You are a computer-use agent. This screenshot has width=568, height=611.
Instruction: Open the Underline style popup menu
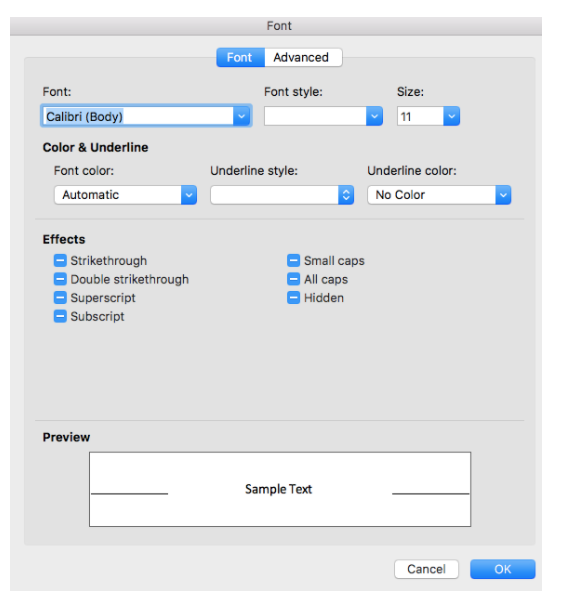[282, 195]
